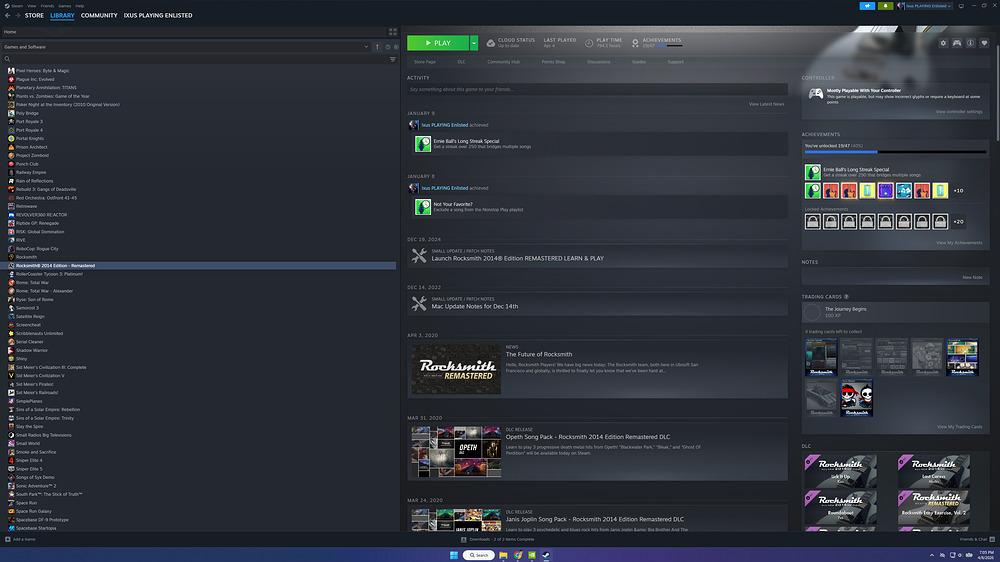Toggle sort order arrow in library sidebar
Screen dimensions: 1000x562
click(377, 47)
